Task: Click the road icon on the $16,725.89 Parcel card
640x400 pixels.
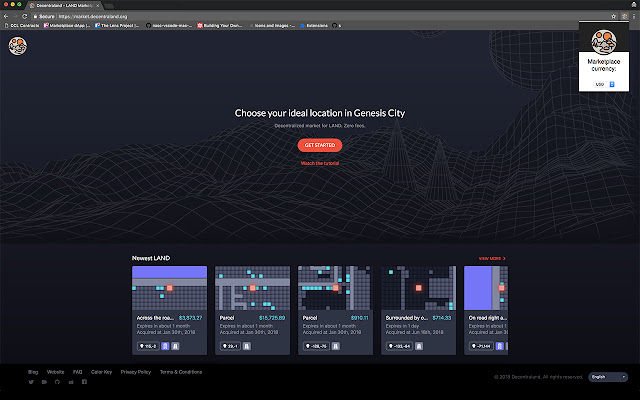Action: 247,346
